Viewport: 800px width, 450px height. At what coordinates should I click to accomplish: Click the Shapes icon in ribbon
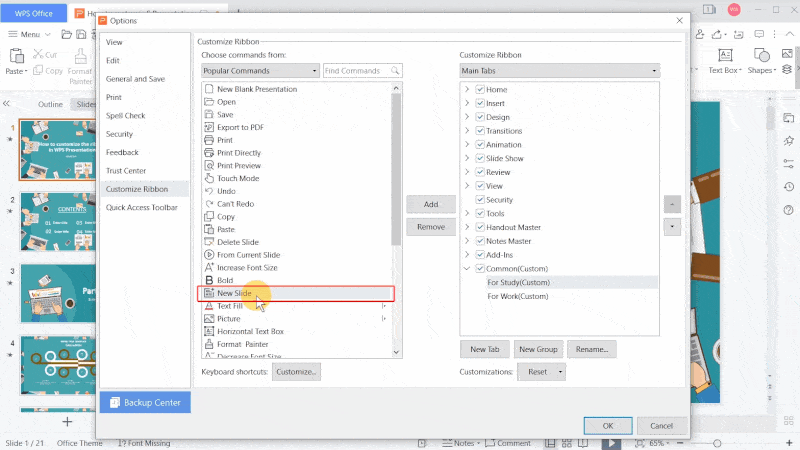(x=761, y=55)
